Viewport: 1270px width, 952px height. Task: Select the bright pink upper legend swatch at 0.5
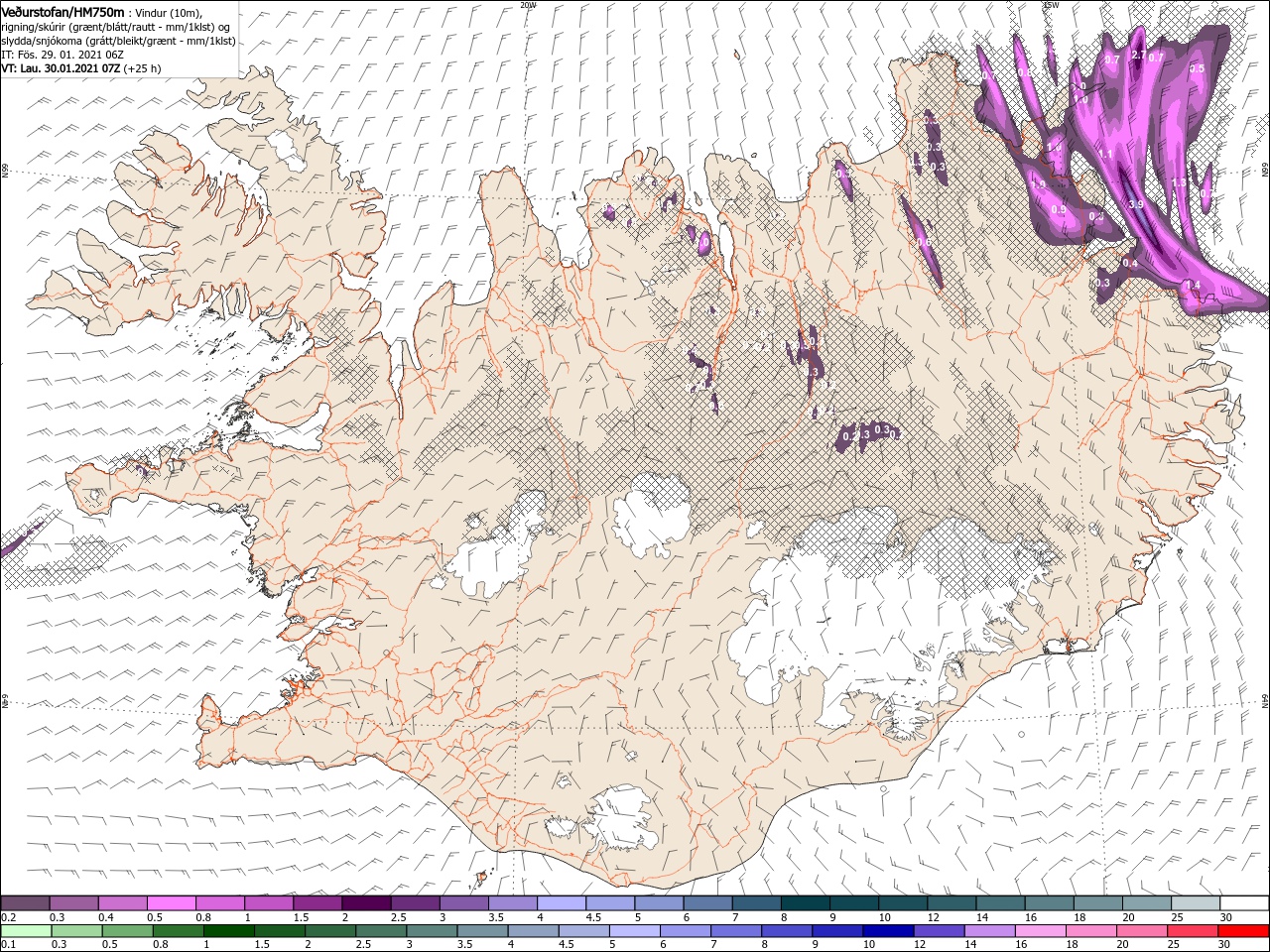click(172, 903)
